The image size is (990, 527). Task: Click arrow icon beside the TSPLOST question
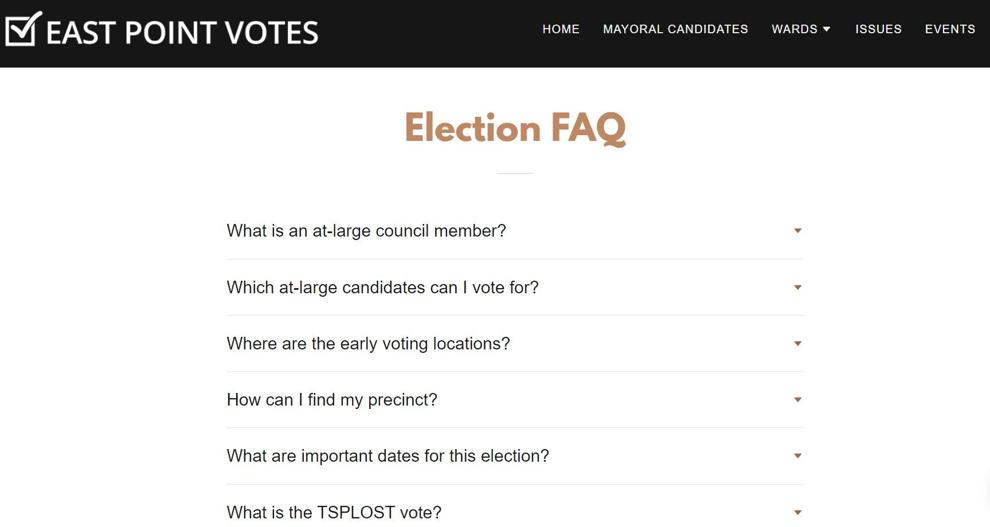click(x=797, y=512)
